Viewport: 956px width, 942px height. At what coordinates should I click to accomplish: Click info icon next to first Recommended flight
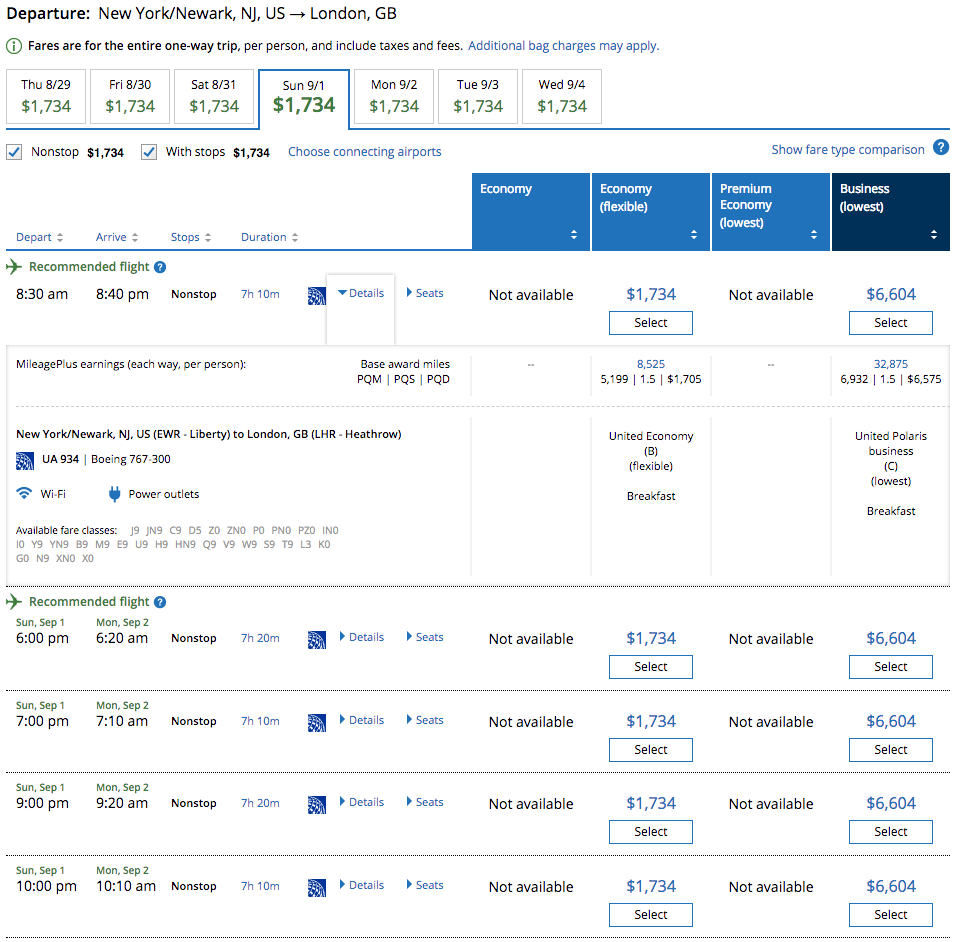tap(160, 267)
